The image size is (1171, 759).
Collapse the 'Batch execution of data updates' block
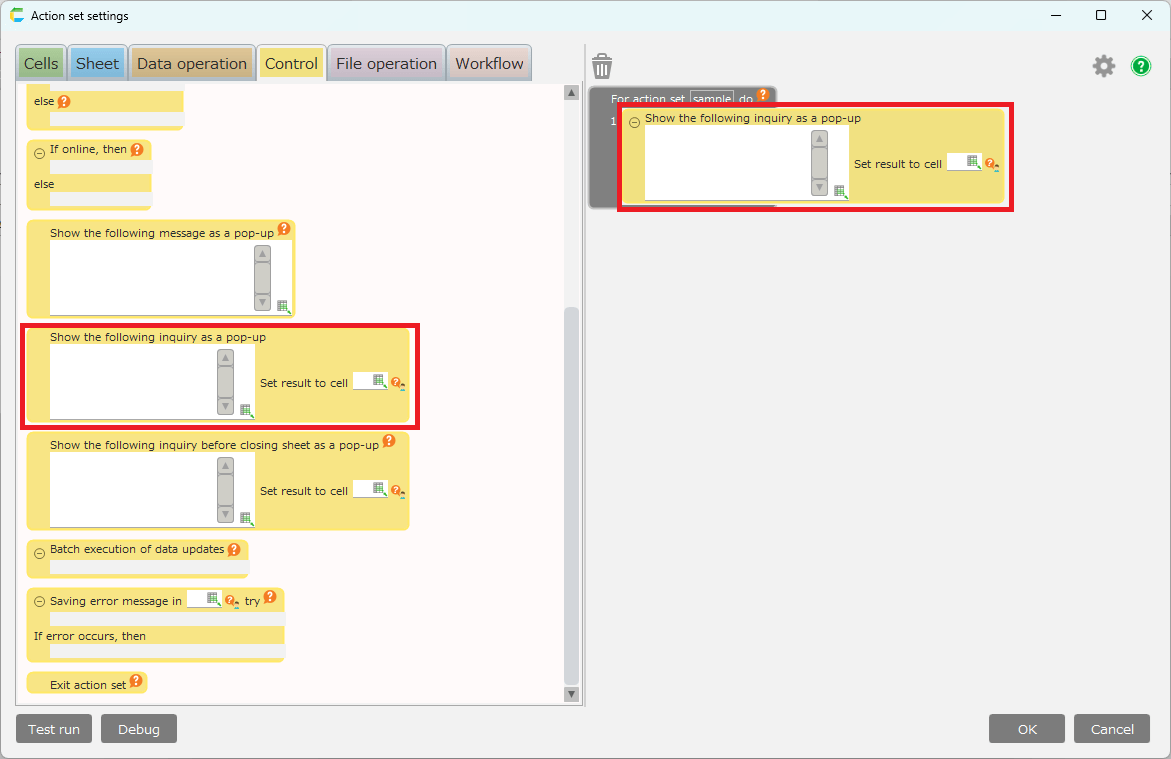(40, 554)
